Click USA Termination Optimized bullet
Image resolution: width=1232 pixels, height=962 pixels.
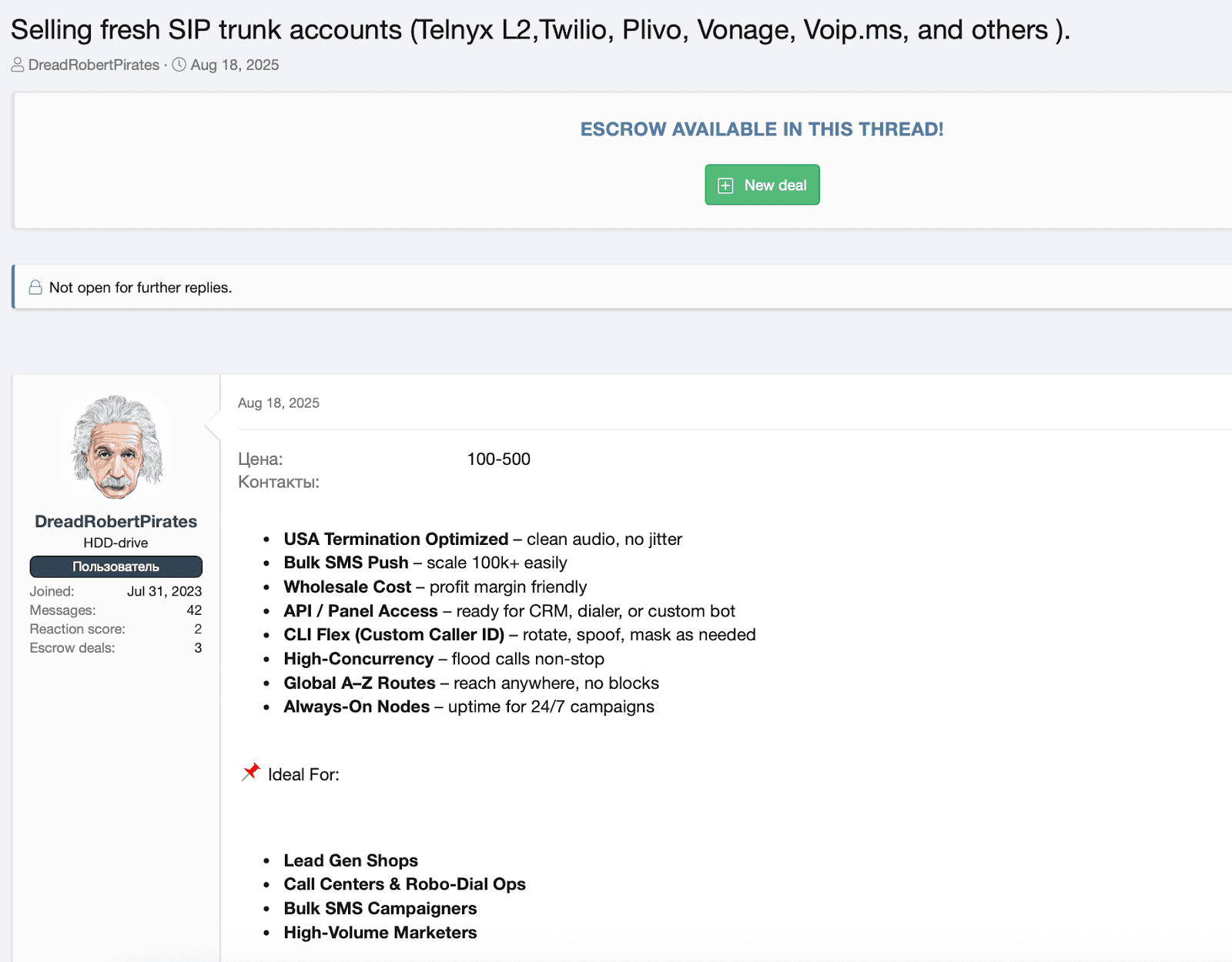pos(483,539)
